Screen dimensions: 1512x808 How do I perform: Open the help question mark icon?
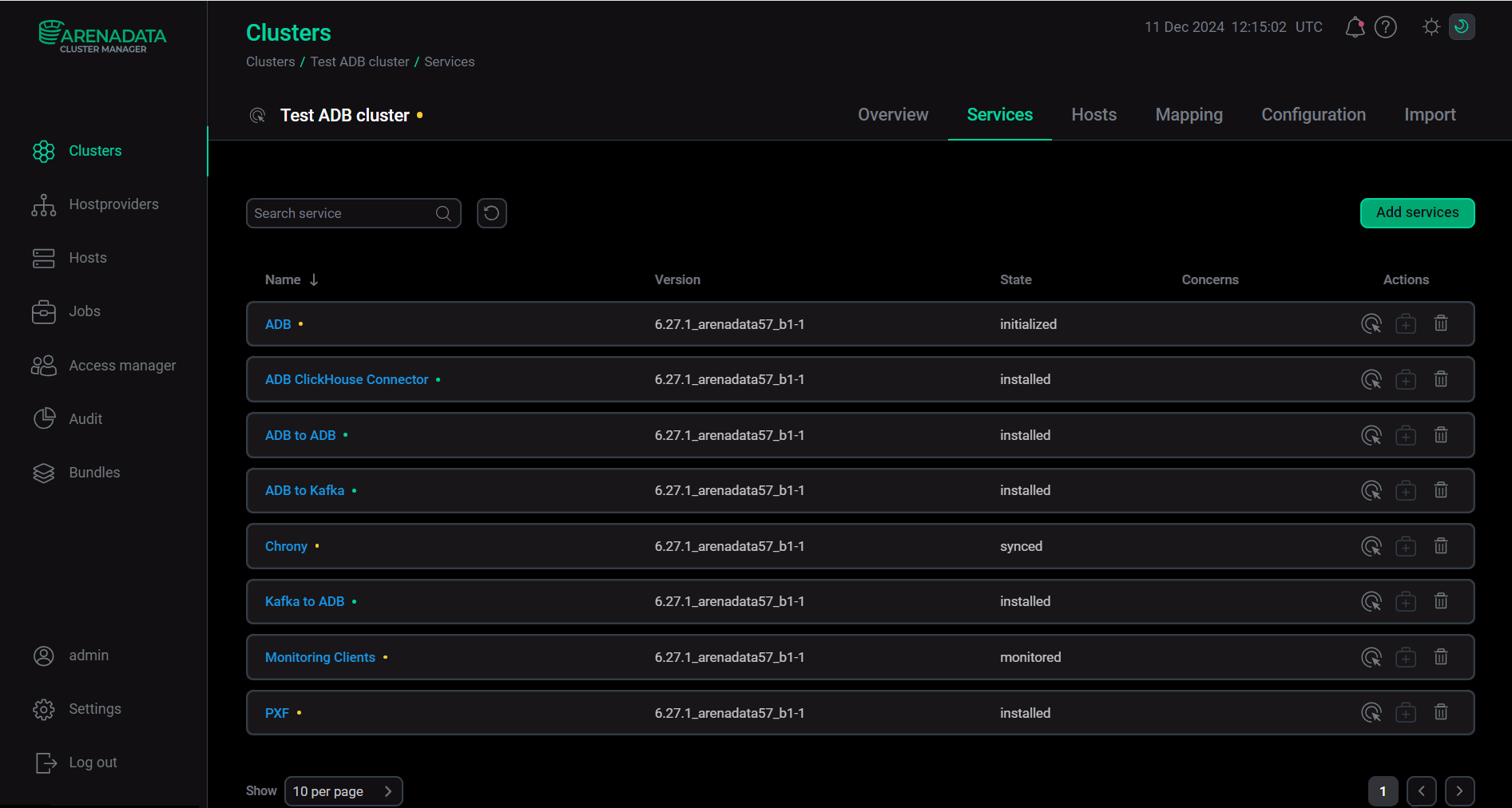pyautogui.click(x=1386, y=27)
